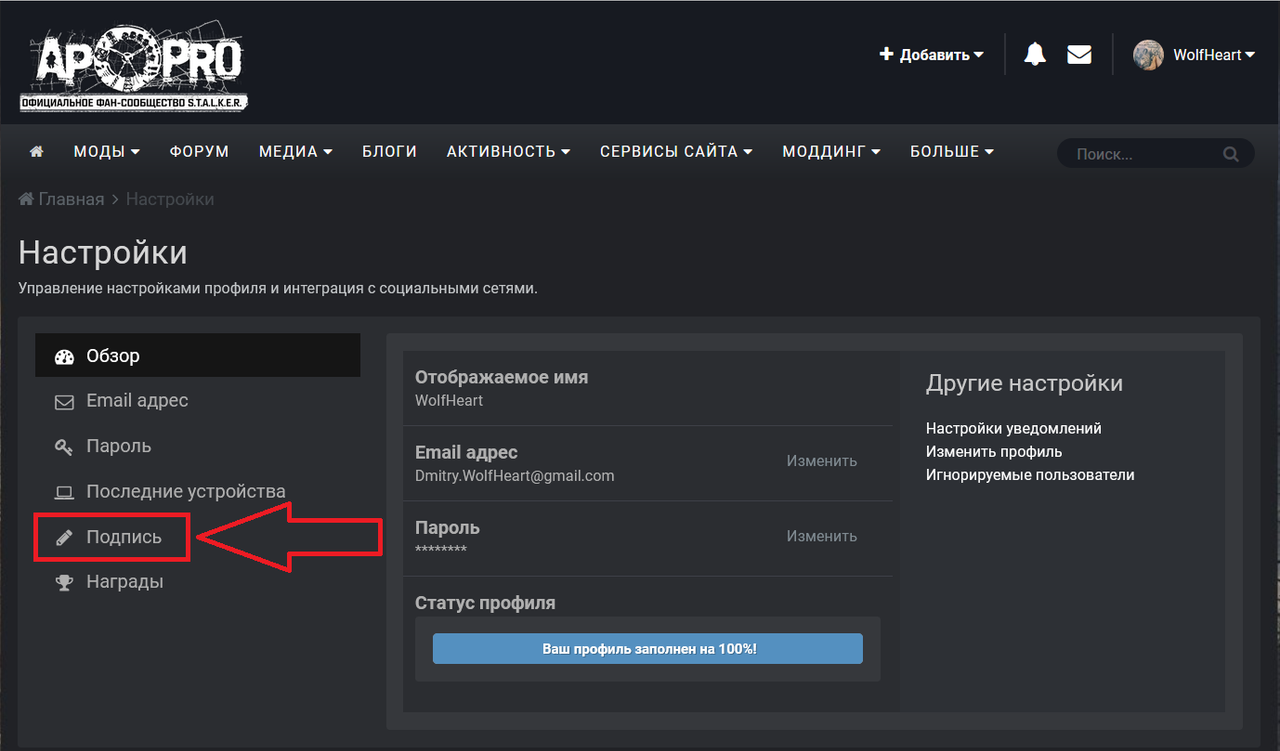This screenshot has width=1280, height=751.
Task: Open Игнорируемые пользователи link
Action: point(1030,475)
